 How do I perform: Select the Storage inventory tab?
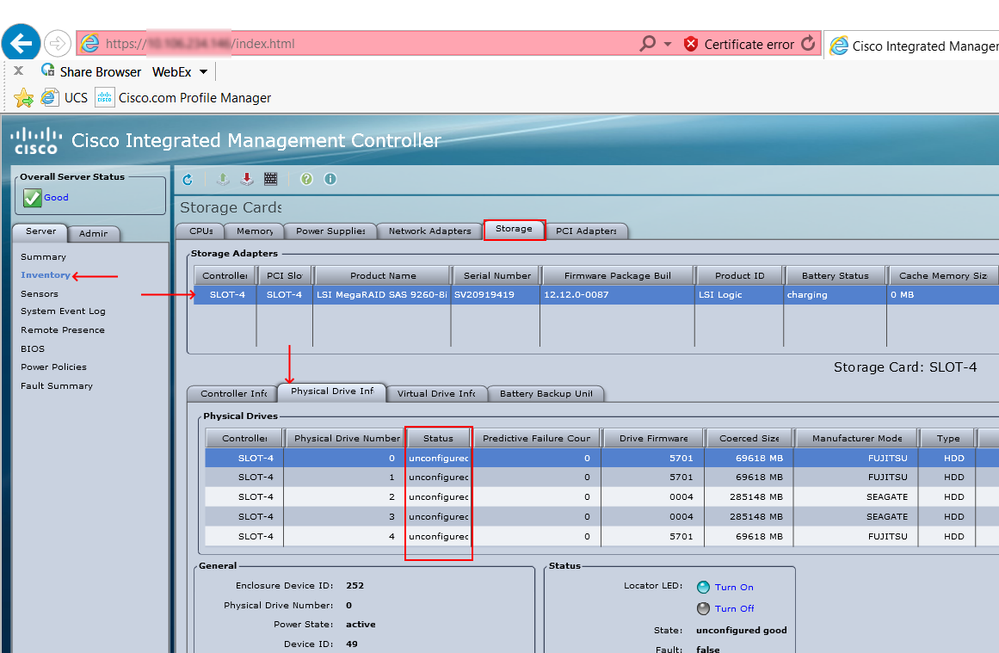click(x=514, y=229)
